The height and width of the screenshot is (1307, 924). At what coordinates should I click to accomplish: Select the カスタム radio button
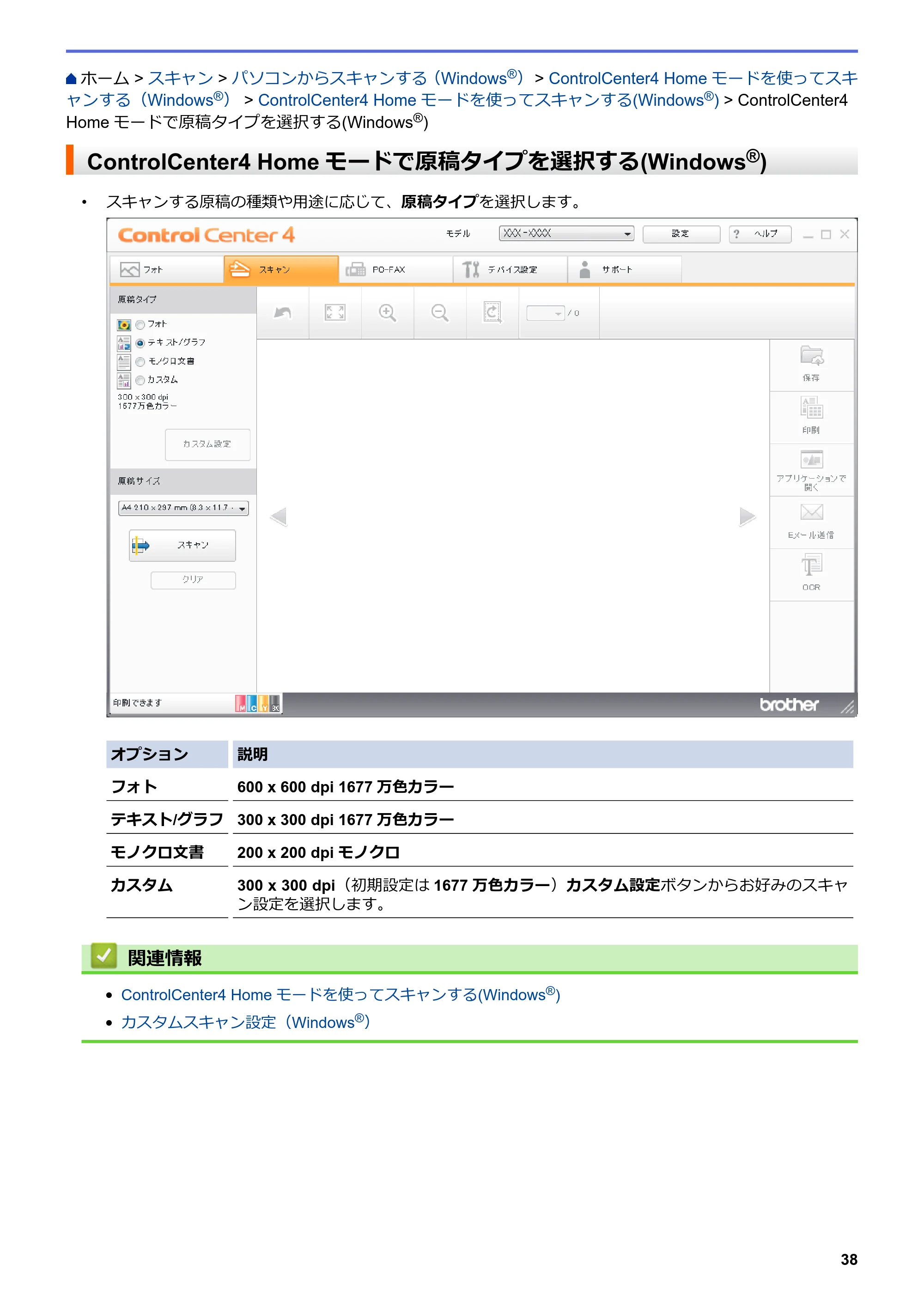(x=140, y=380)
